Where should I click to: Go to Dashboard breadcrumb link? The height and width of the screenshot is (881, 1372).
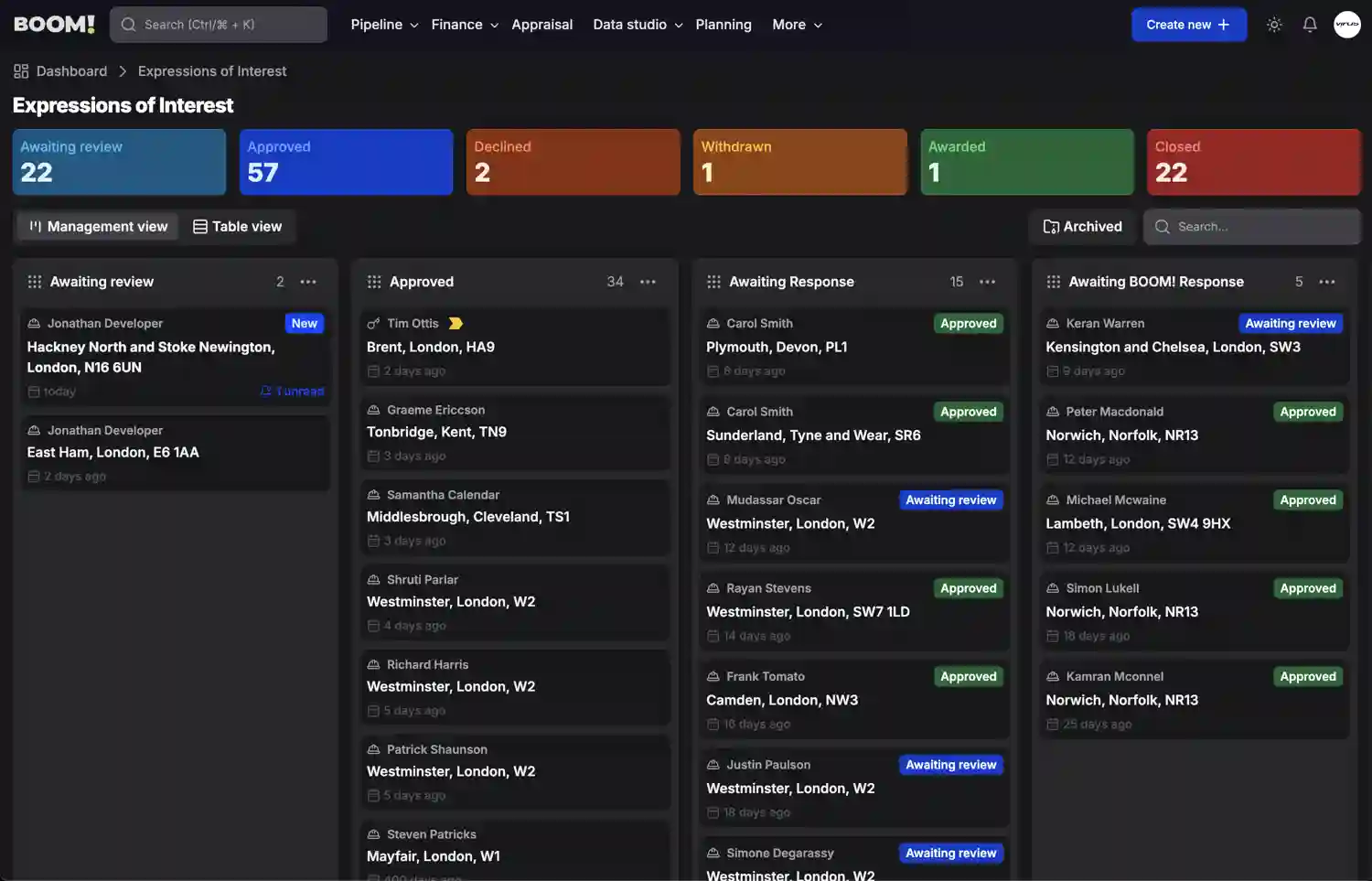71,71
